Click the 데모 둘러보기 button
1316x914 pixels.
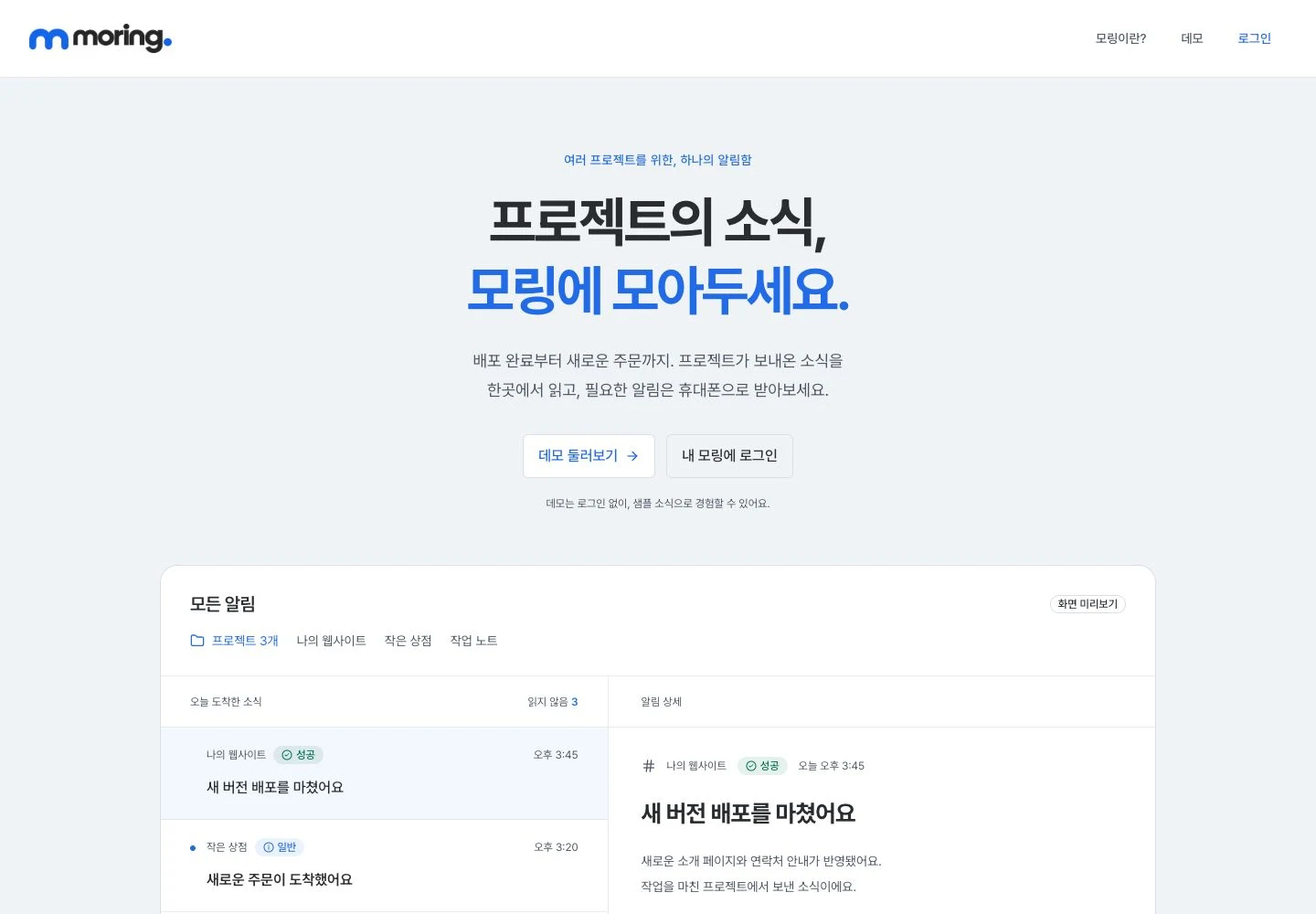[x=589, y=456]
